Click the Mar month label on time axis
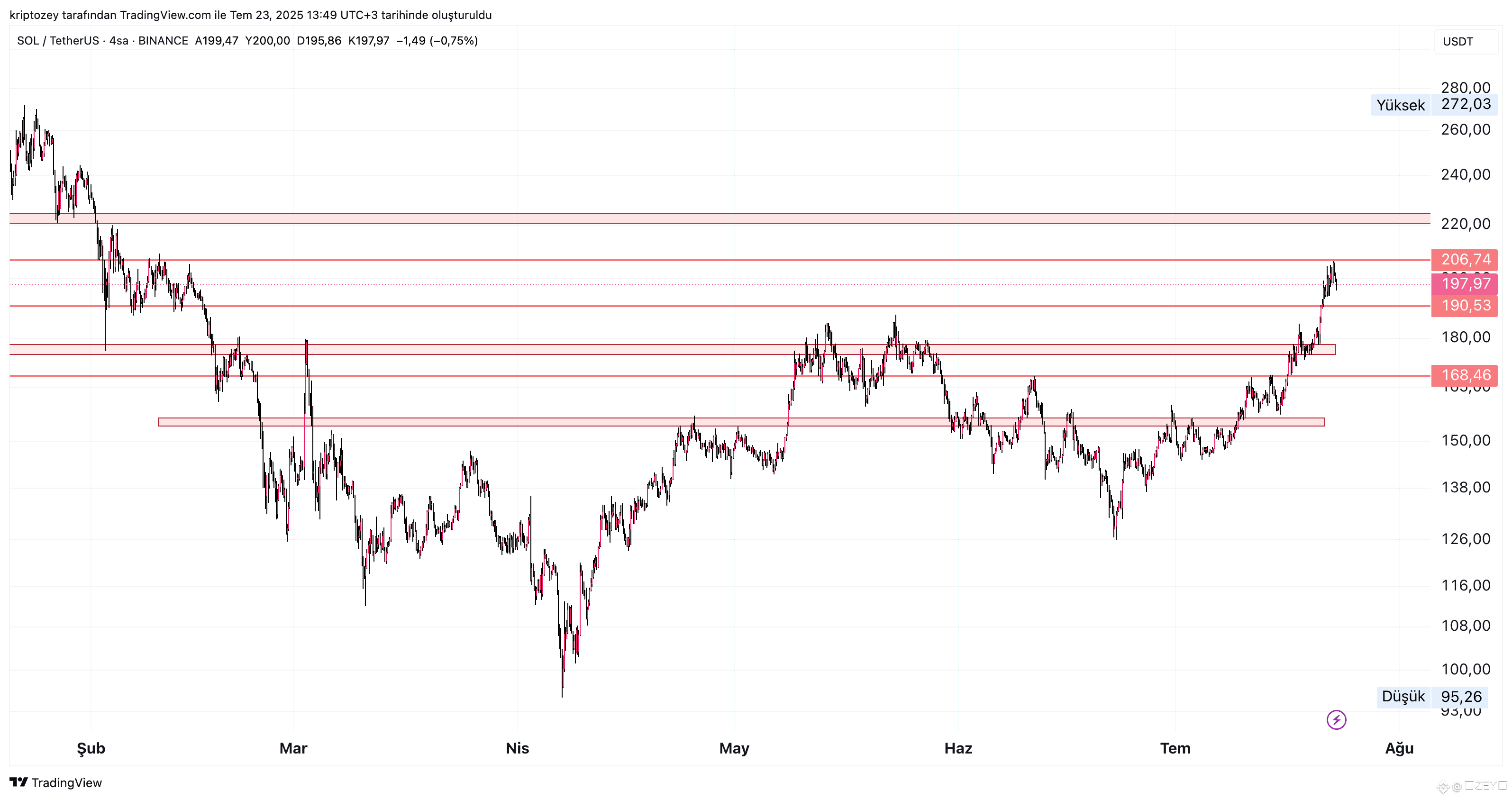 click(293, 749)
